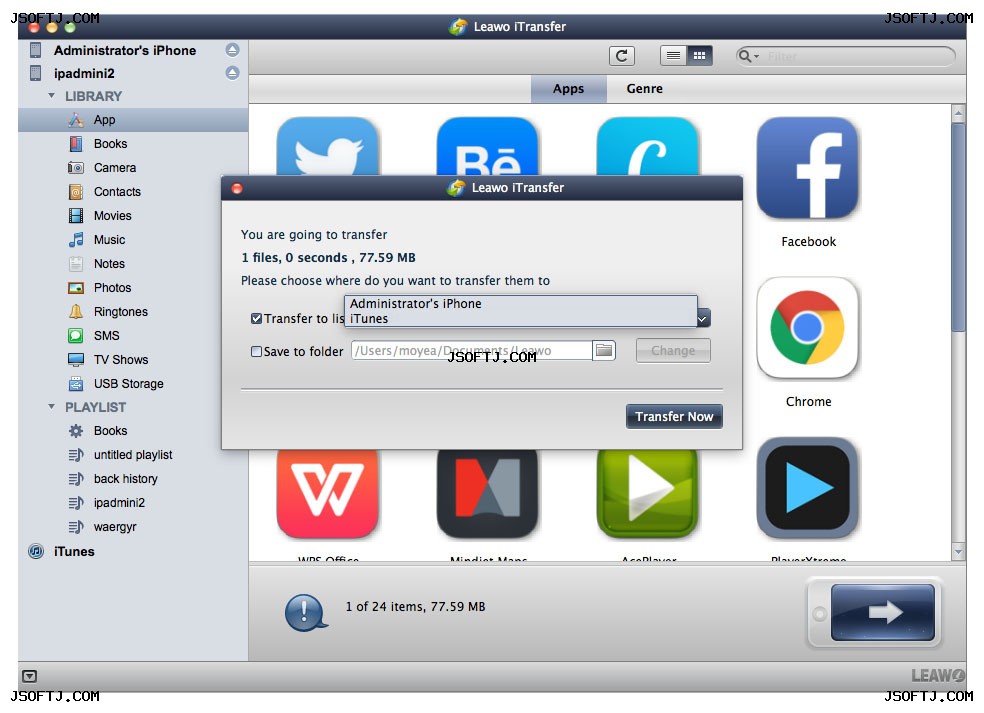Open the TV Shows icon
Viewport: 984px width, 713px height.
76,360
